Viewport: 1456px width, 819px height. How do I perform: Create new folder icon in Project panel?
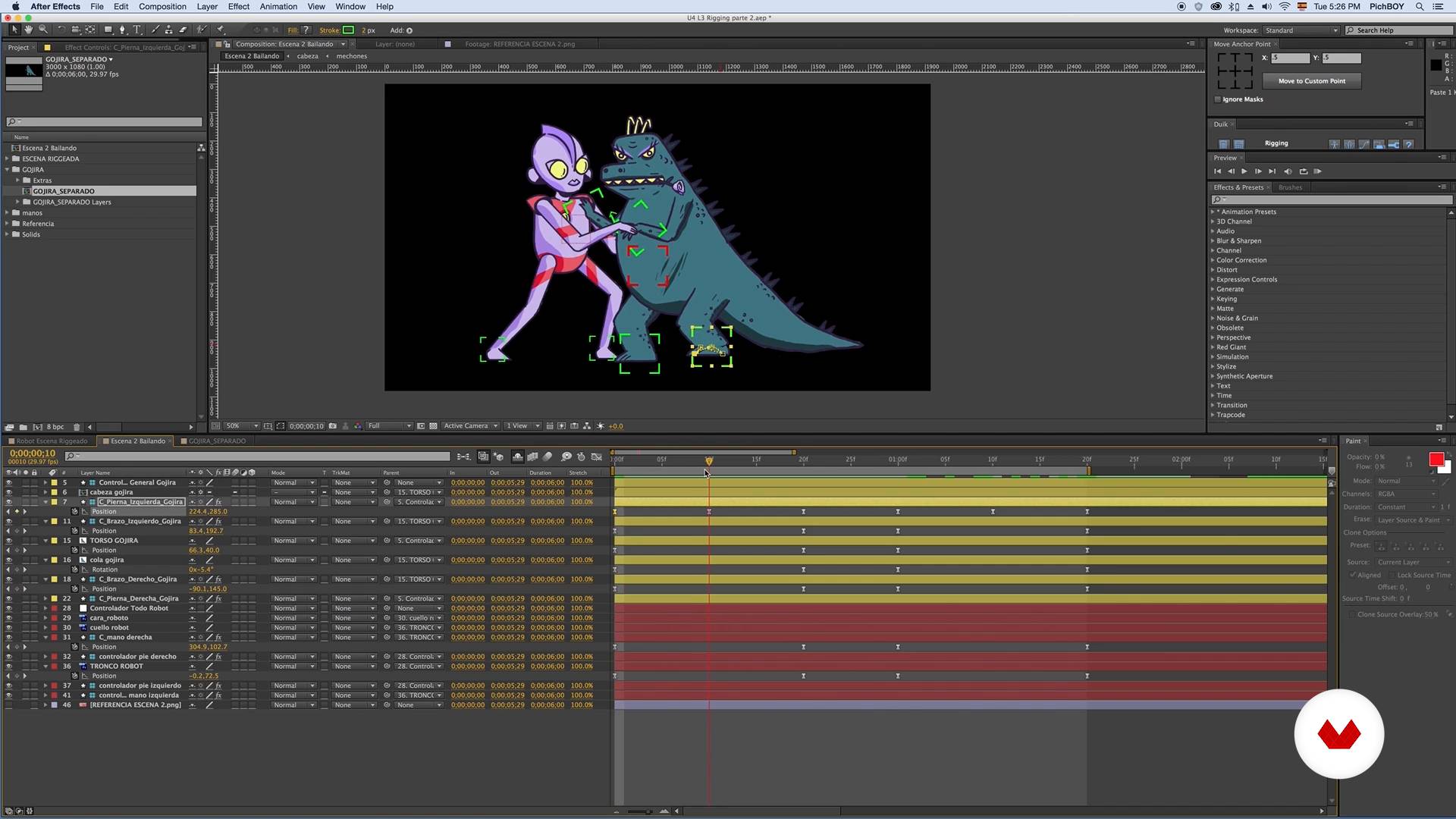[x=24, y=427]
